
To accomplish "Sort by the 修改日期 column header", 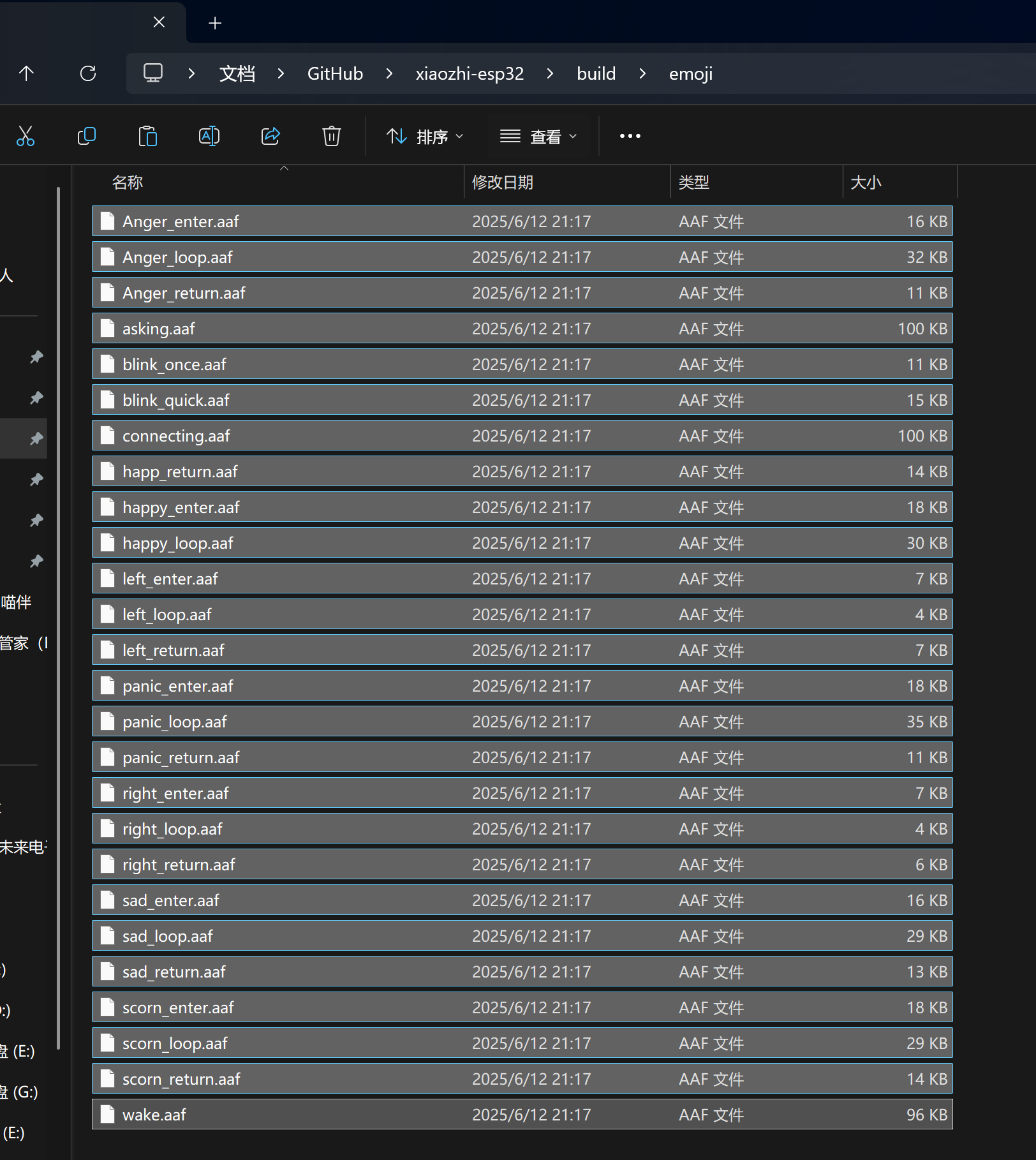I will (x=502, y=182).
